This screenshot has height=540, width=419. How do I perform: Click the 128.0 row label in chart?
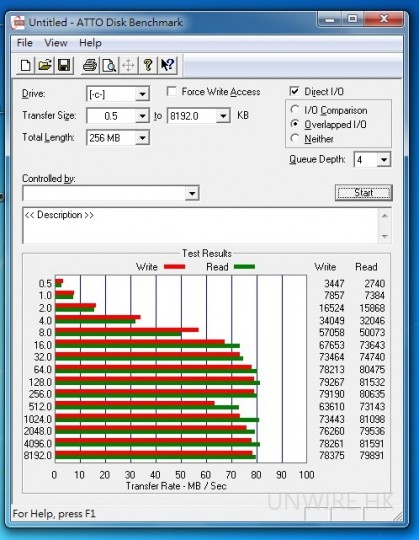pos(40,382)
